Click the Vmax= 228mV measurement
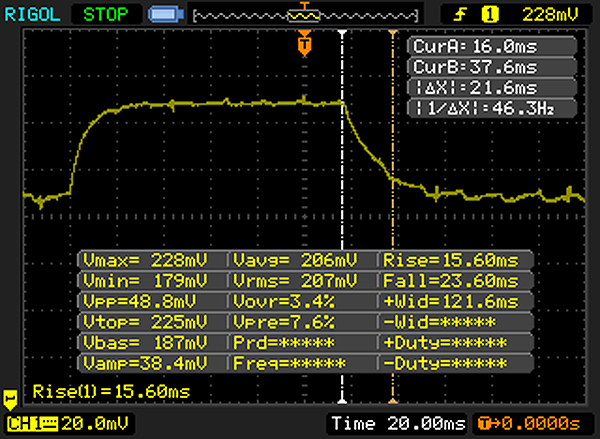The image size is (600, 439). tap(152, 260)
